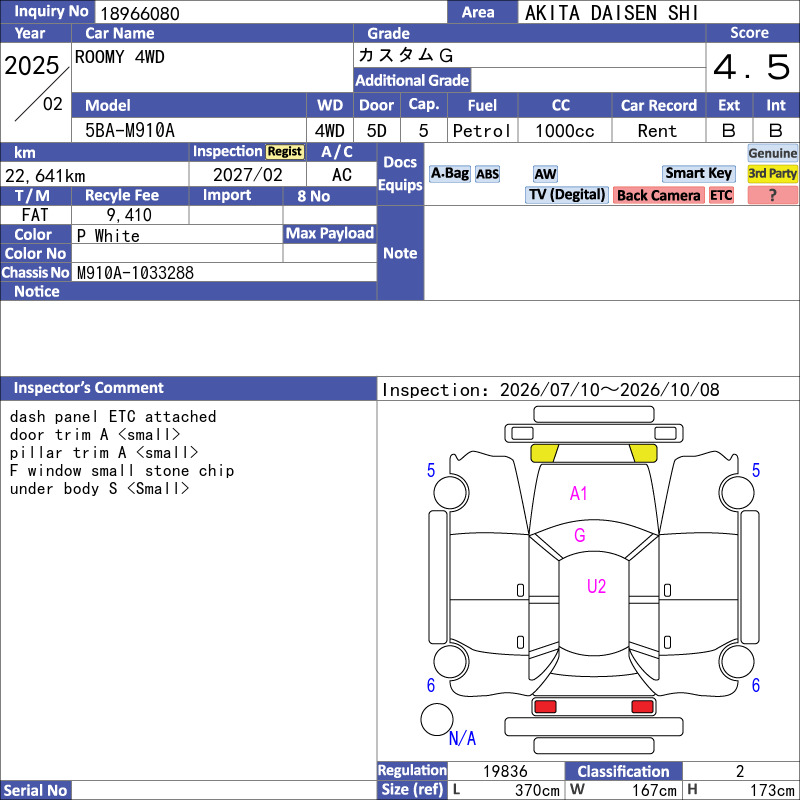Click the N/A spare tire circle
Viewport: 800px width, 800px height.
click(437, 719)
